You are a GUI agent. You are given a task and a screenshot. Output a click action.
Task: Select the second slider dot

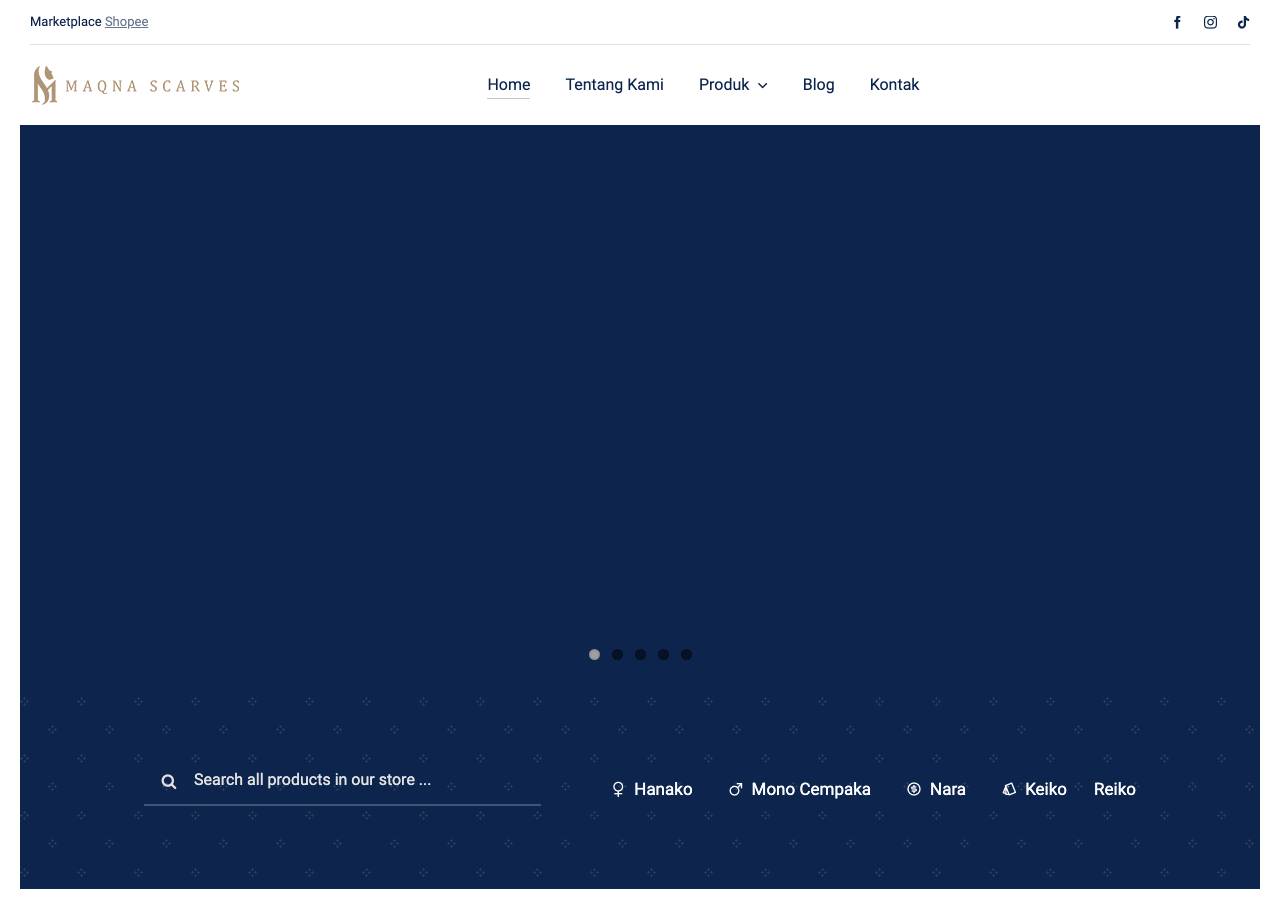click(617, 654)
